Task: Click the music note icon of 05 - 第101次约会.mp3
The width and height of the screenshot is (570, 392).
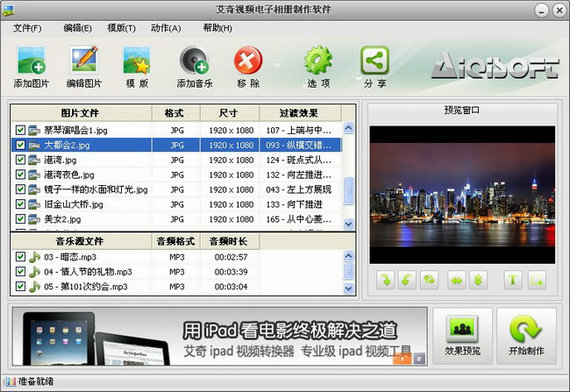Action: [x=34, y=287]
